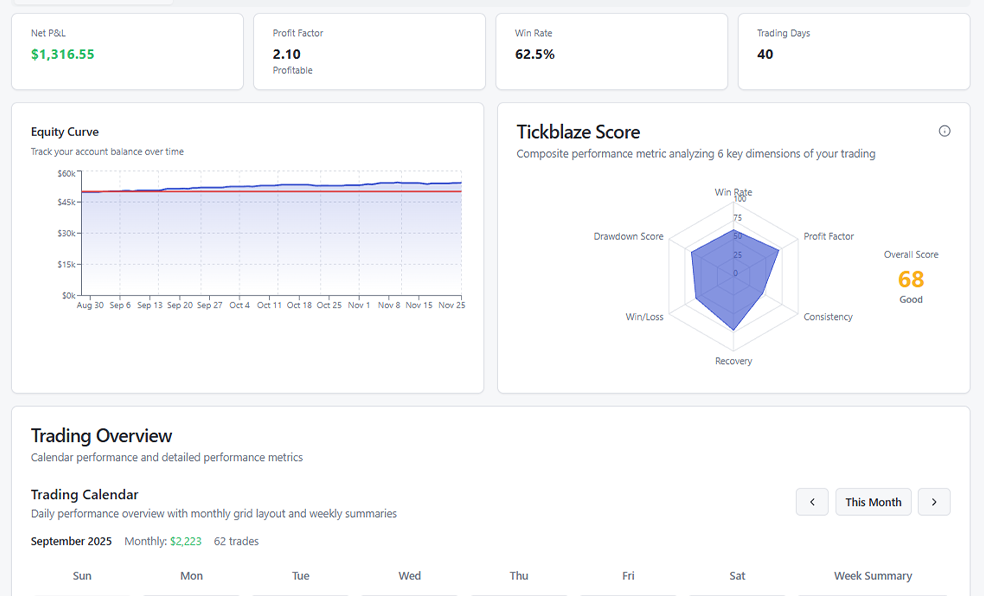Click the Consistency label on radar chart

[x=828, y=317]
